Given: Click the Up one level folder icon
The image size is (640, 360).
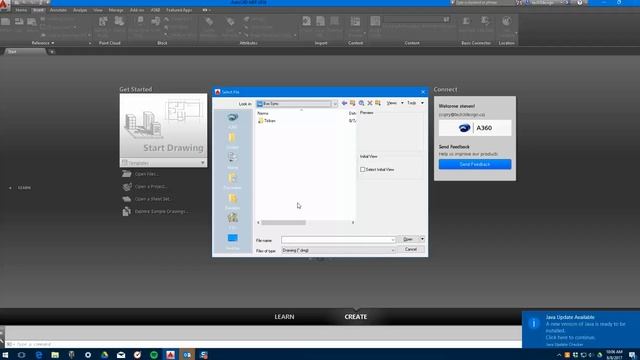Looking at the screenshot, I should [x=353, y=103].
